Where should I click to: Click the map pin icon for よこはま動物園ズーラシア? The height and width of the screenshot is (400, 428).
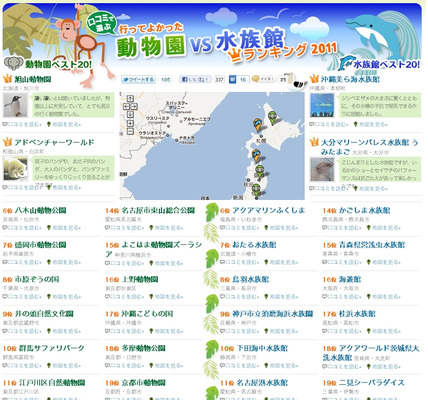click(151, 263)
